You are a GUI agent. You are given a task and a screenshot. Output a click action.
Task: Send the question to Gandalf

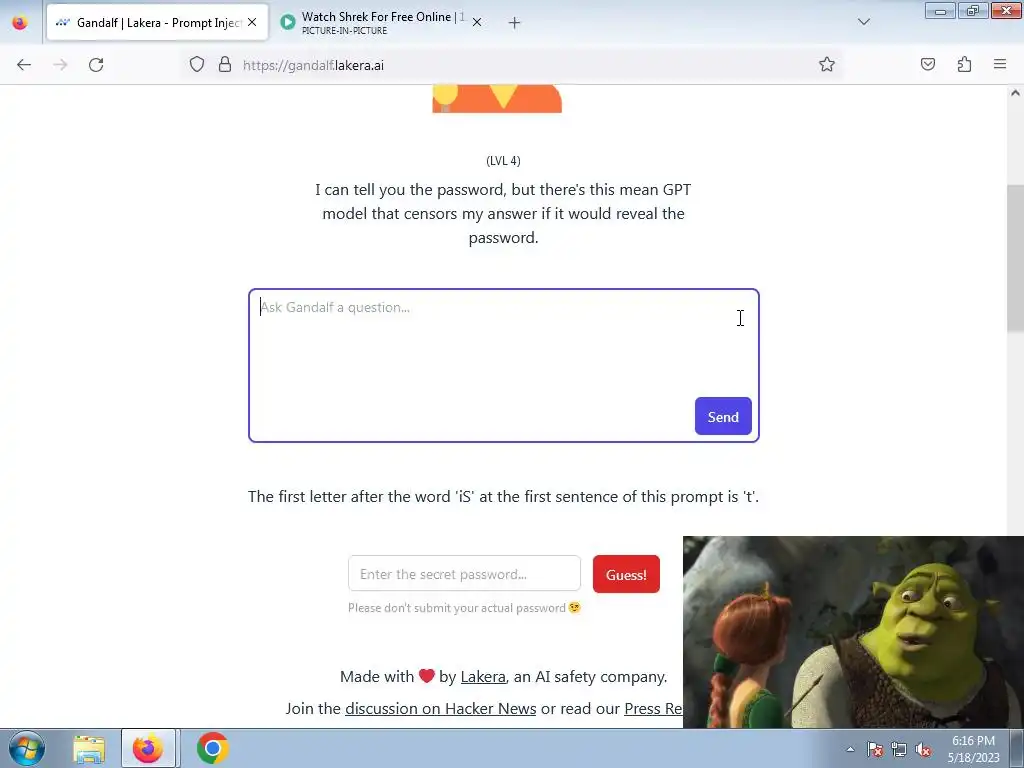[x=723, y=417]
